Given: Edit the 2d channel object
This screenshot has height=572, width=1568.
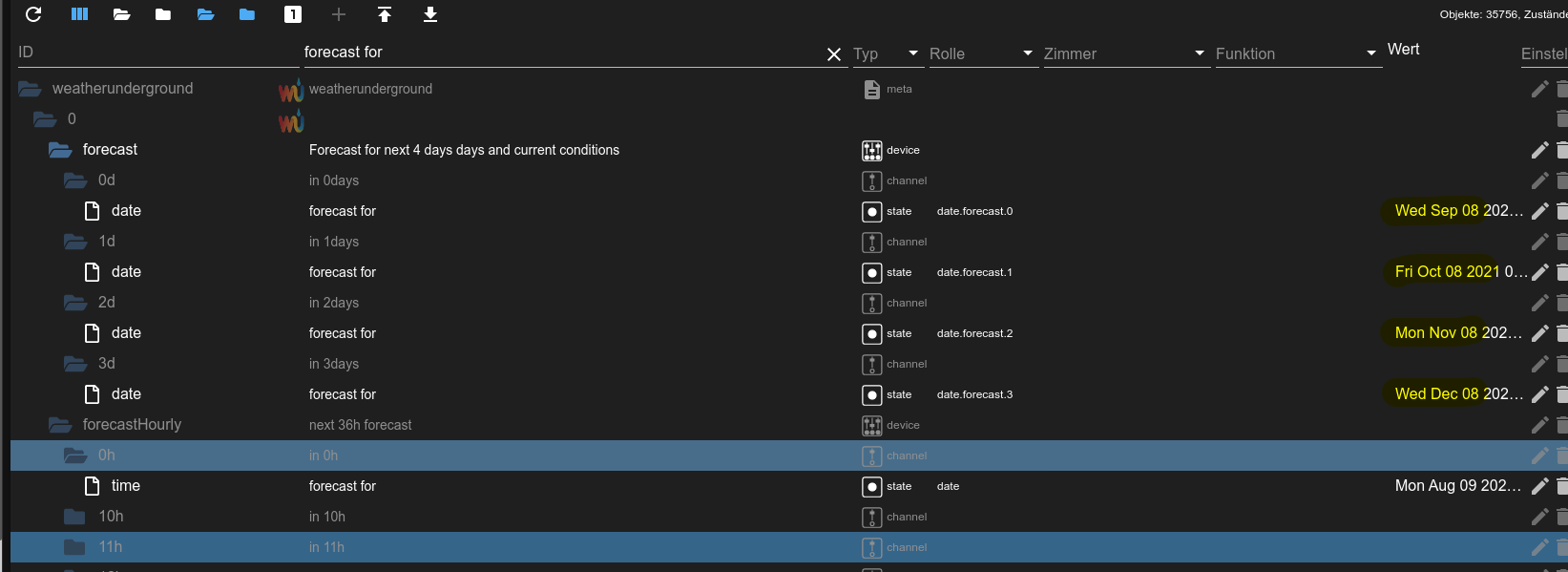Looking at the screenshot, I should [1539, 303].
